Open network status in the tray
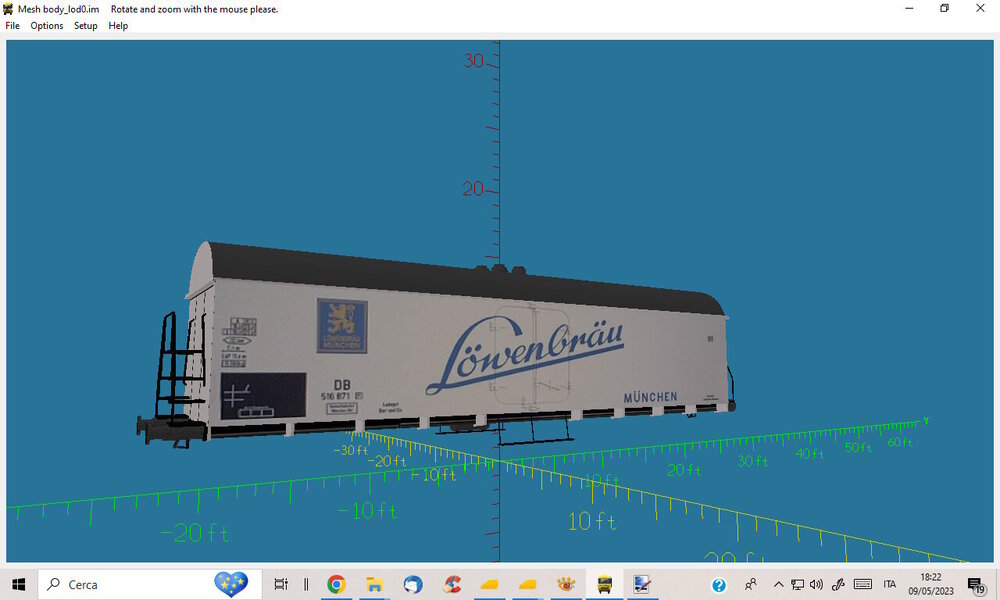 click(x=797, y=584)
